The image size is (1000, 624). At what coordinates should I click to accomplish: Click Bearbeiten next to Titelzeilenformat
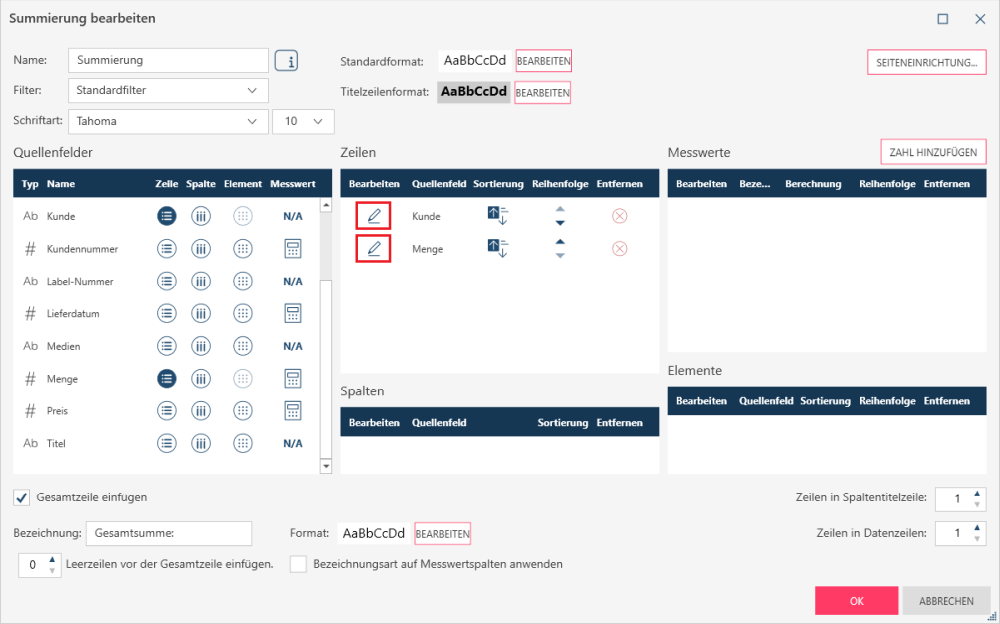pyautogui.click(x=542, y=92)
